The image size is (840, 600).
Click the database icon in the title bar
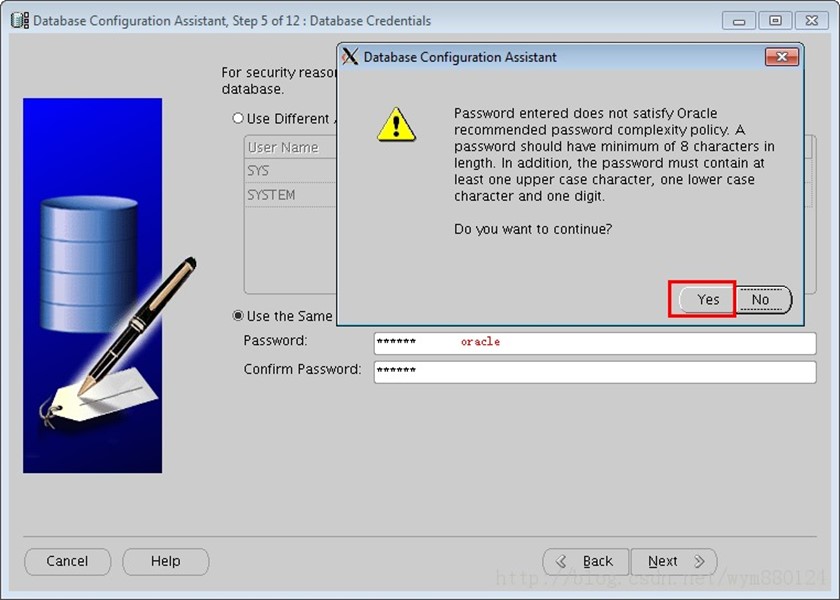(20, 20)
